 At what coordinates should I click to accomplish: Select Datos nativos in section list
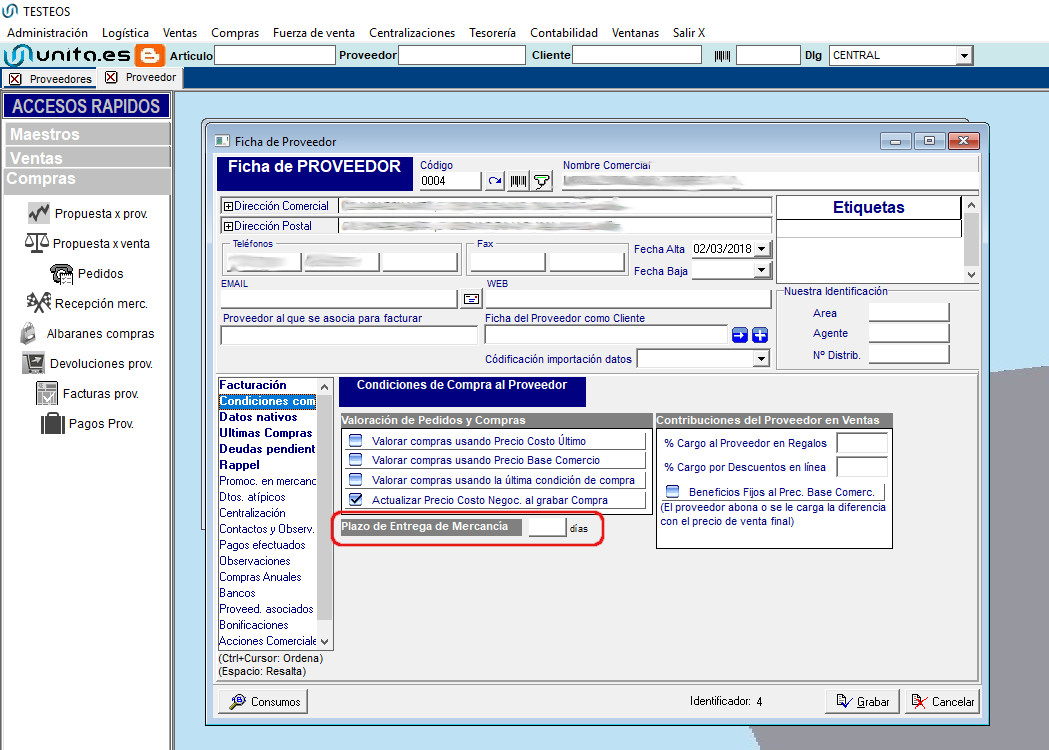(258, 417)
